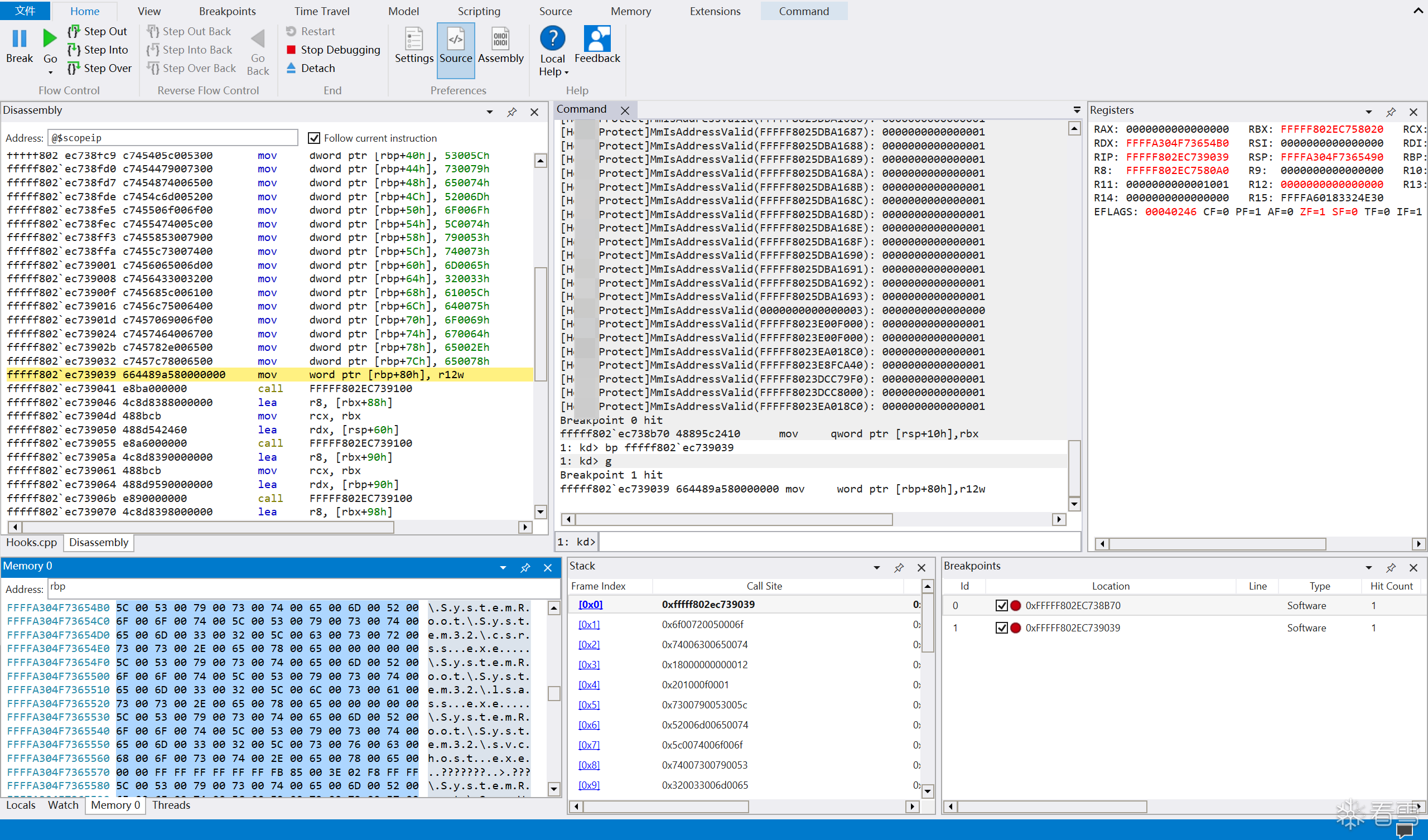Expand the Go button dropdown arrow
1428x840 pixels.
(x=50, y=73)
